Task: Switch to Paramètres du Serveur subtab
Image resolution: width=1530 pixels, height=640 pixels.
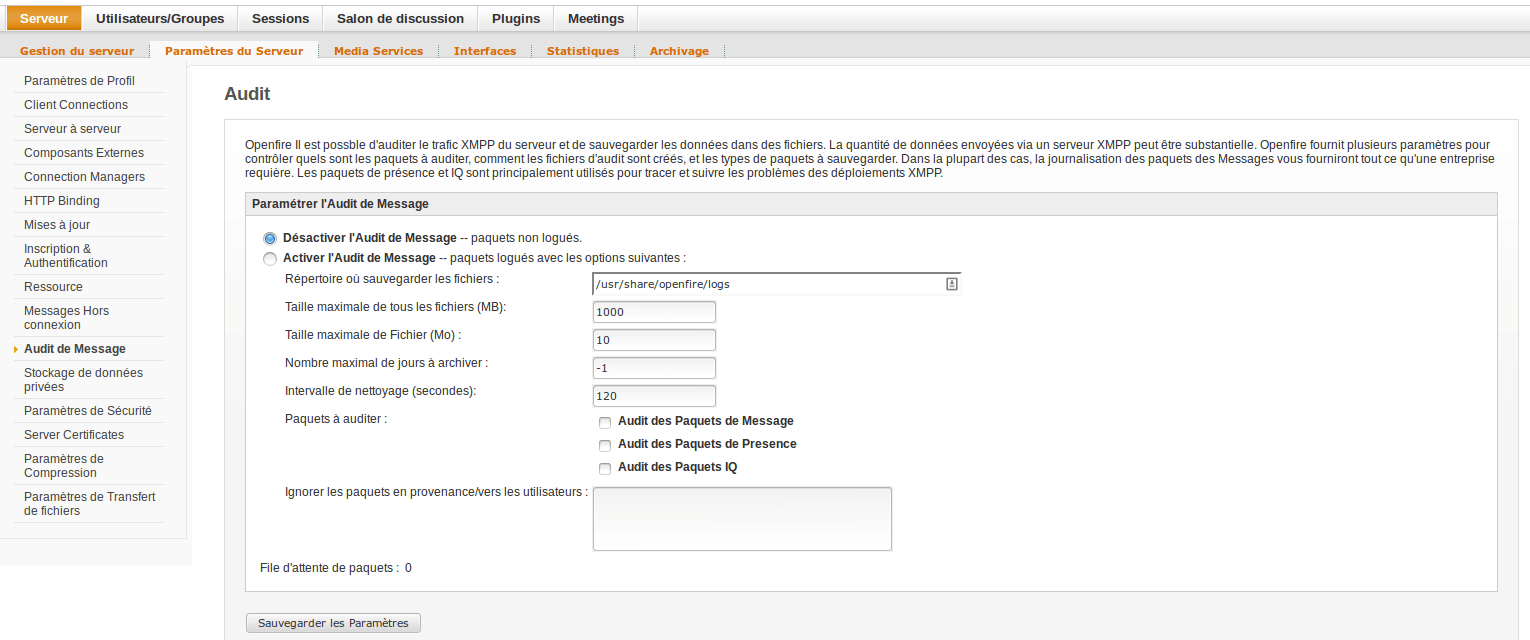Action: [234, 51]
